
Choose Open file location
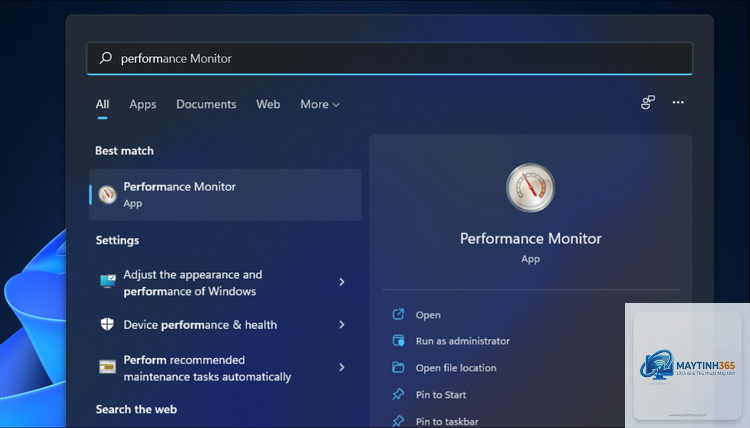[x=456, y=368]
